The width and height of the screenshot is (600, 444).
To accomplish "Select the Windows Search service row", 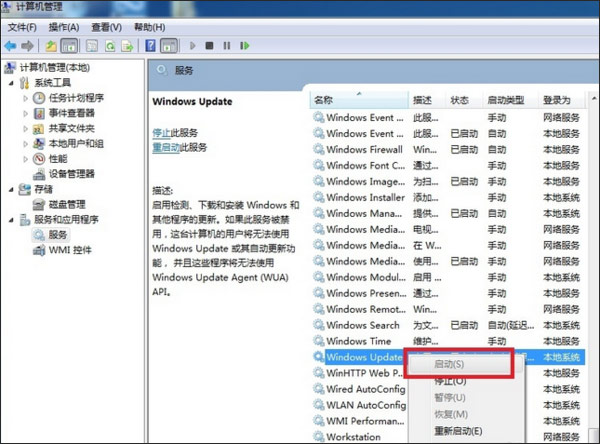I will click(x=448, y=325).
